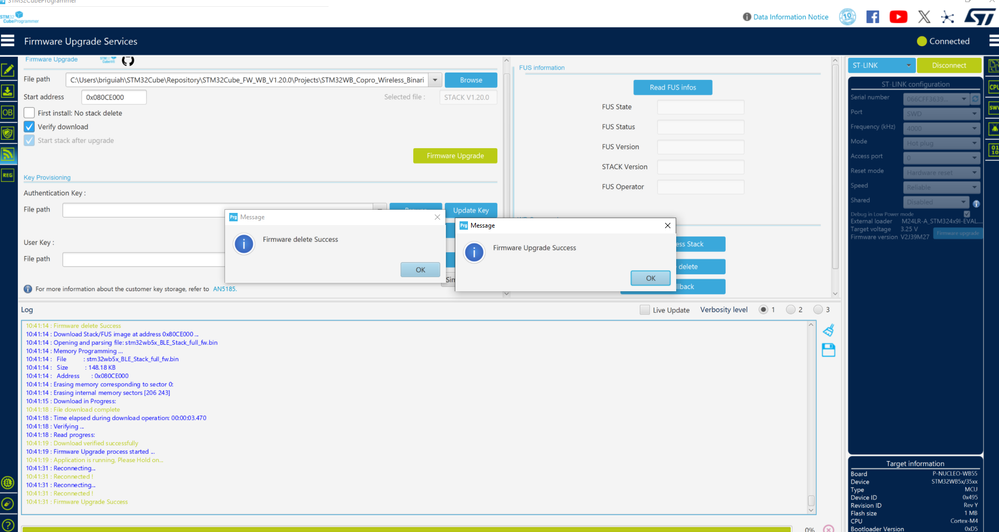Screen dimensions: 999x532
Task: Close the Firmware Upgrade Success message dialog
Action: point(667,226)
